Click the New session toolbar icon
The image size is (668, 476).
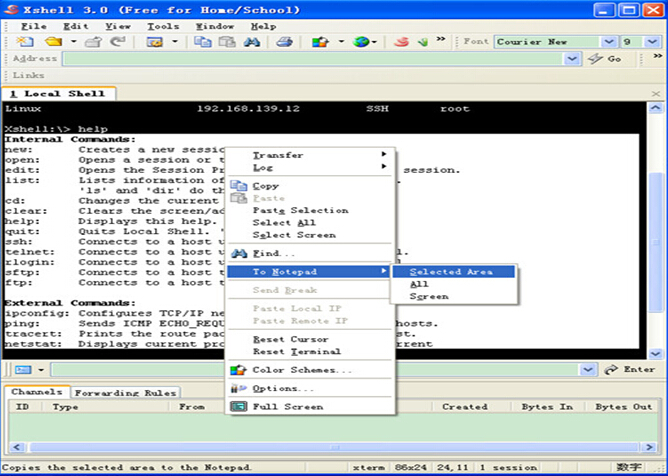pos(25,42)
